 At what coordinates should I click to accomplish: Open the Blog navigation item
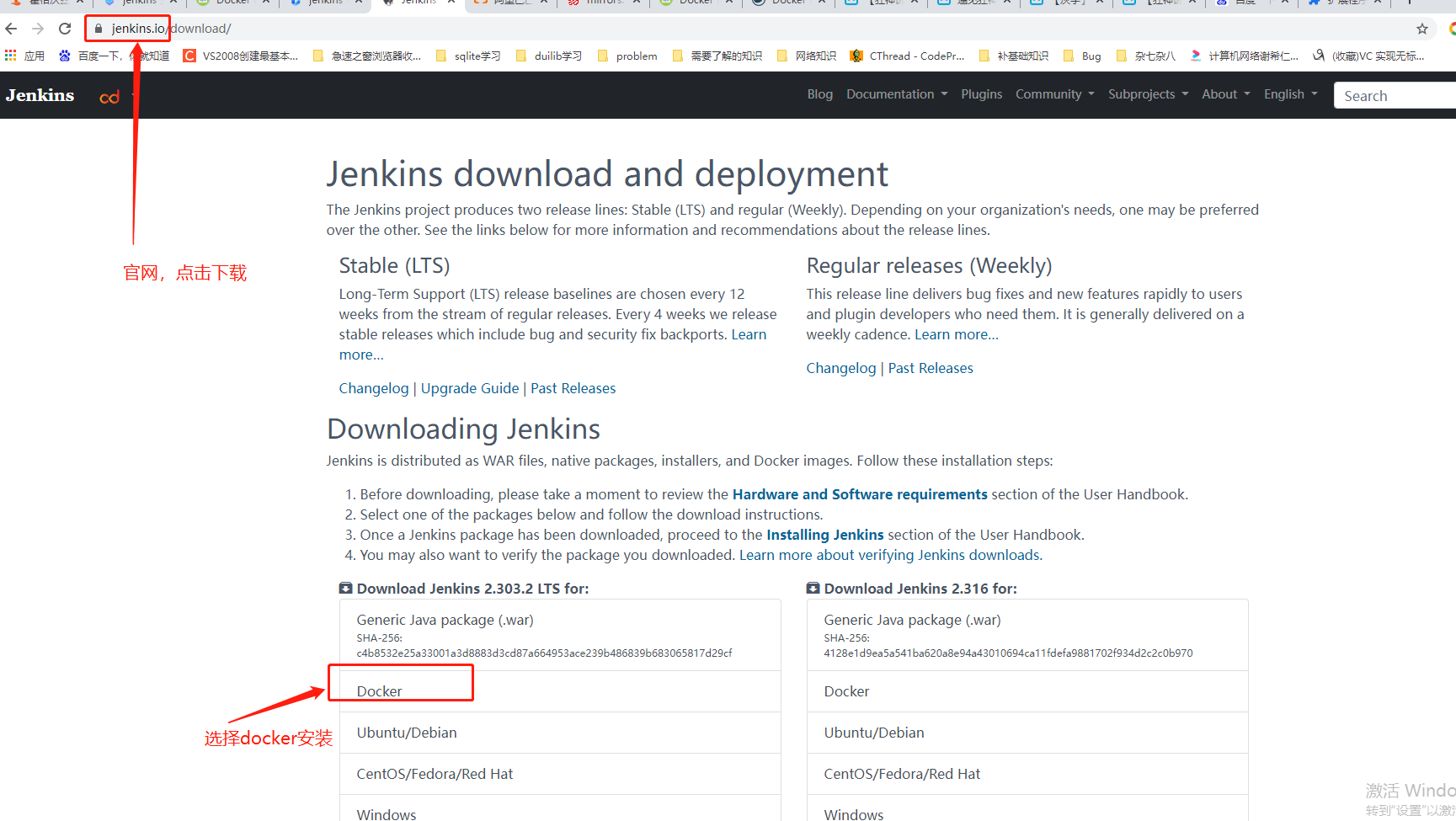click(820, 94)
